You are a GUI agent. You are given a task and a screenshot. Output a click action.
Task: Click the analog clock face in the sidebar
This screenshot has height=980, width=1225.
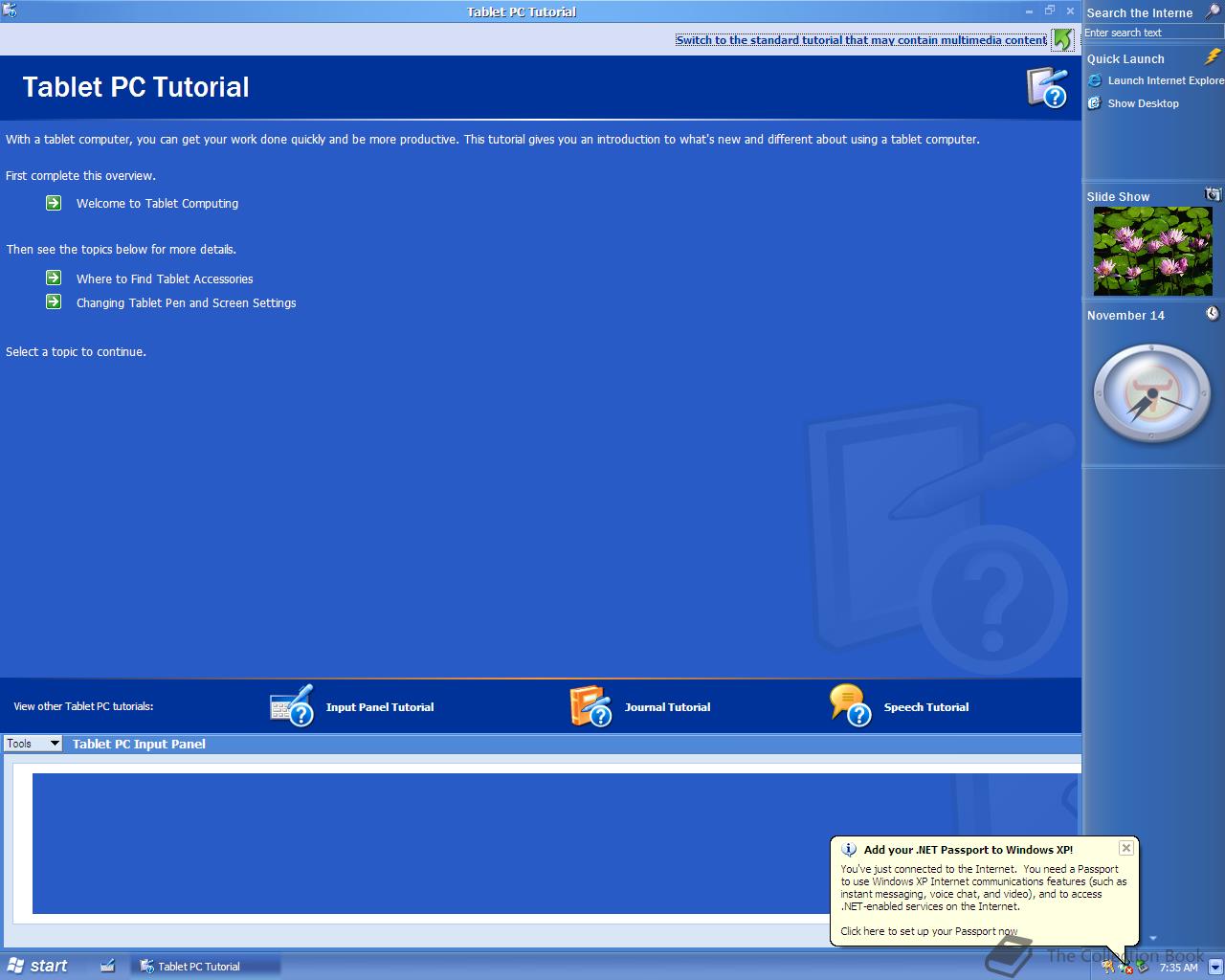(1152, 393)
